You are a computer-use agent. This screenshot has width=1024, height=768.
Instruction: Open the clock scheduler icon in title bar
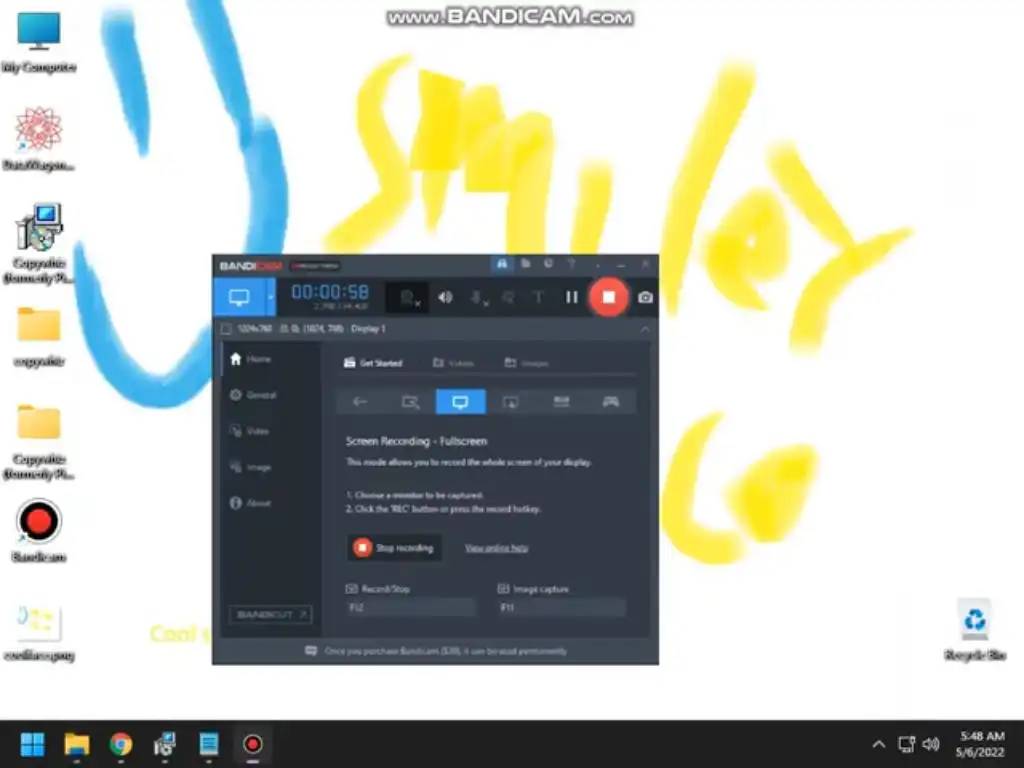click(548, 264)
